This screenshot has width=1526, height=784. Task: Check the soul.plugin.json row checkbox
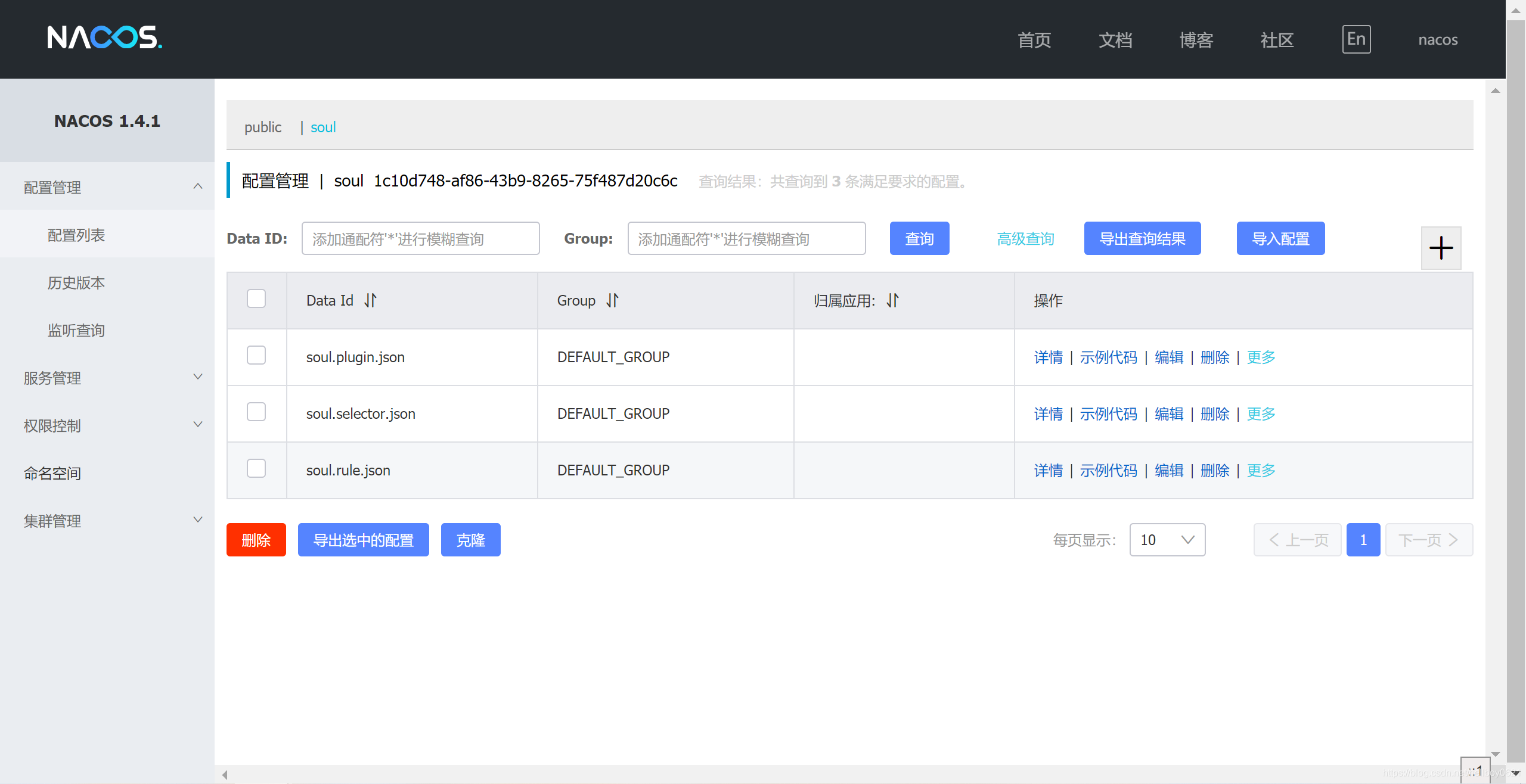coord(256,356)
